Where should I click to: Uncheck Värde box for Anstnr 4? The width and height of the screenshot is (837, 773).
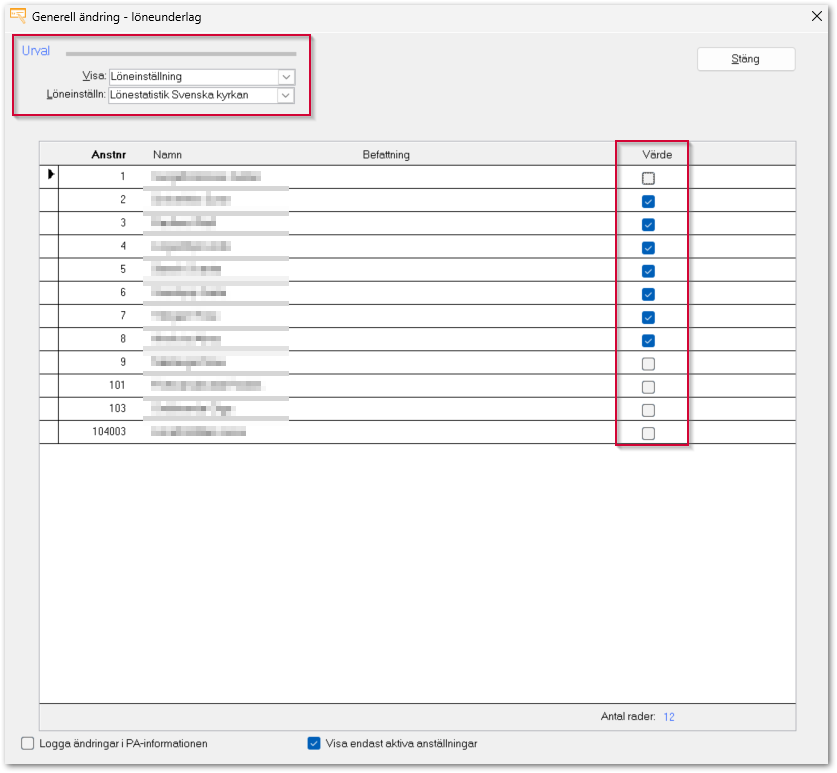pos(648,248)
